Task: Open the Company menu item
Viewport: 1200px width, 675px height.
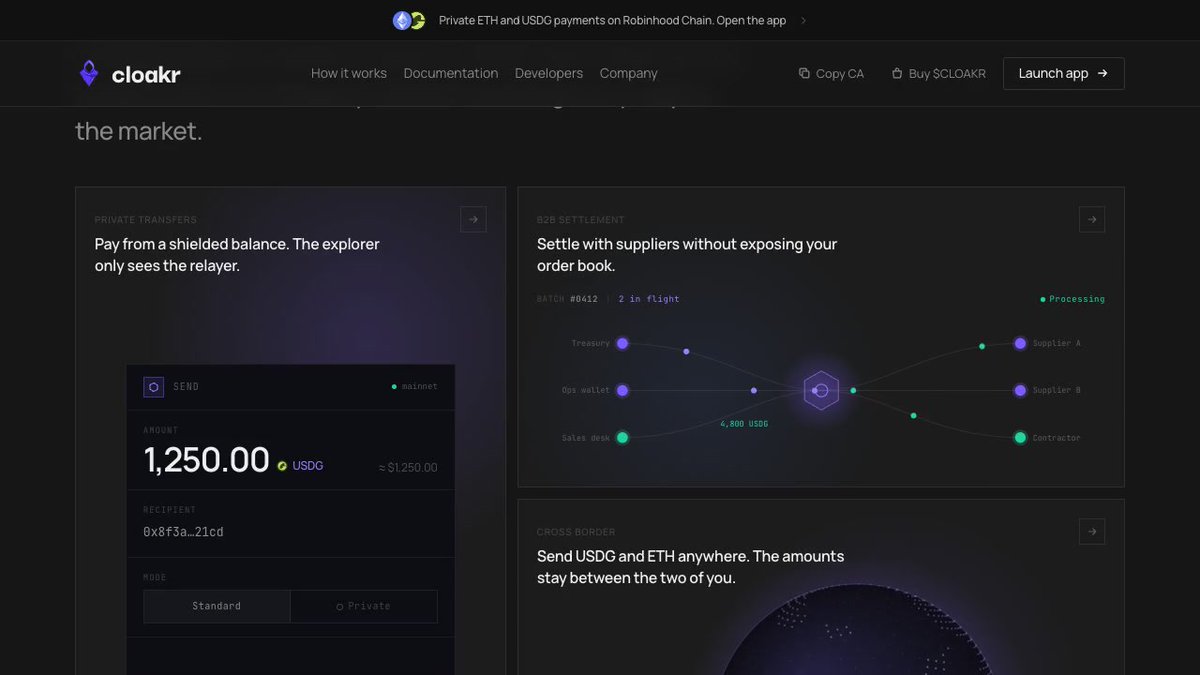Action: (629, 73)
